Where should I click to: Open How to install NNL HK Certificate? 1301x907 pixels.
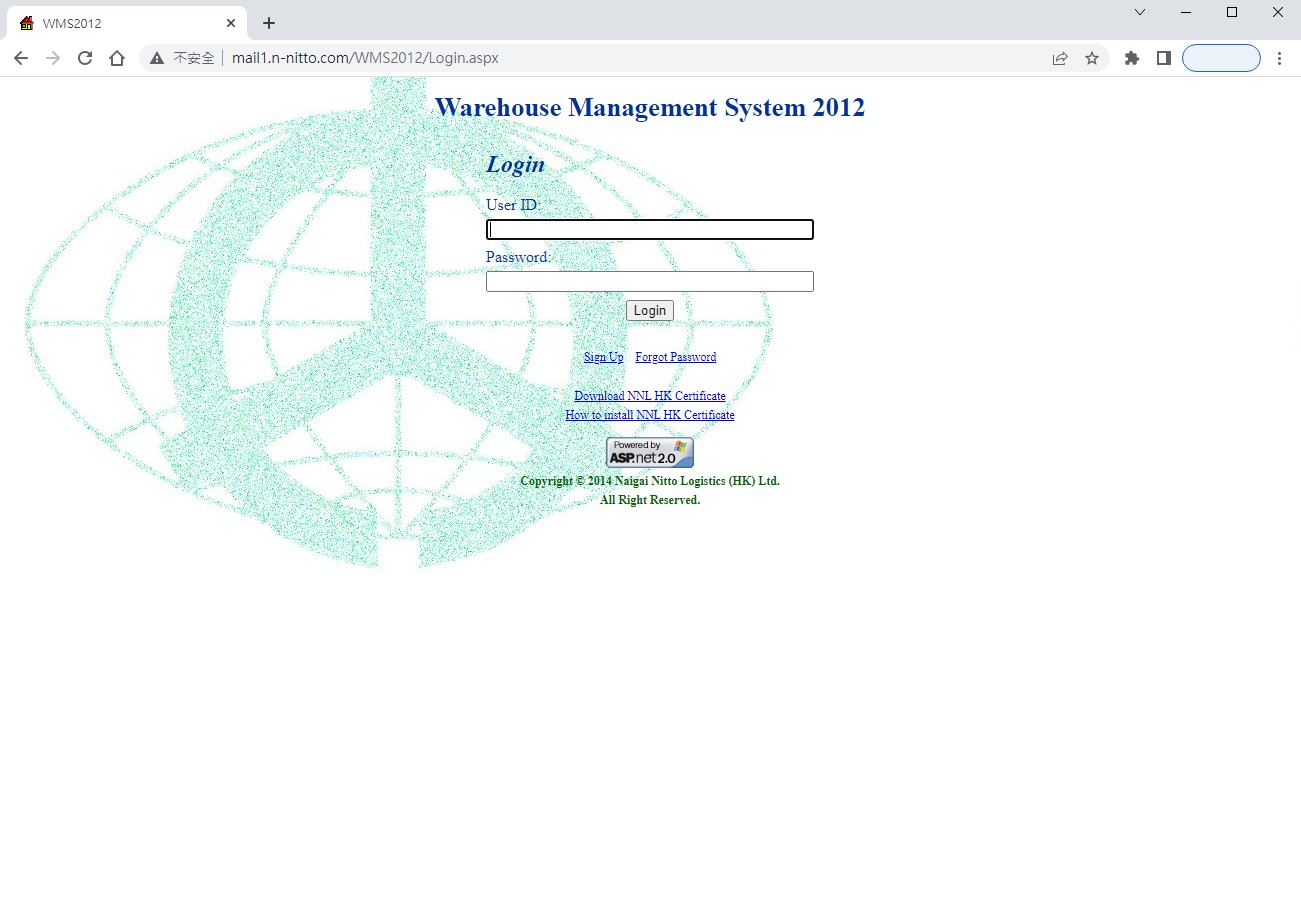[x=650, y=415]
